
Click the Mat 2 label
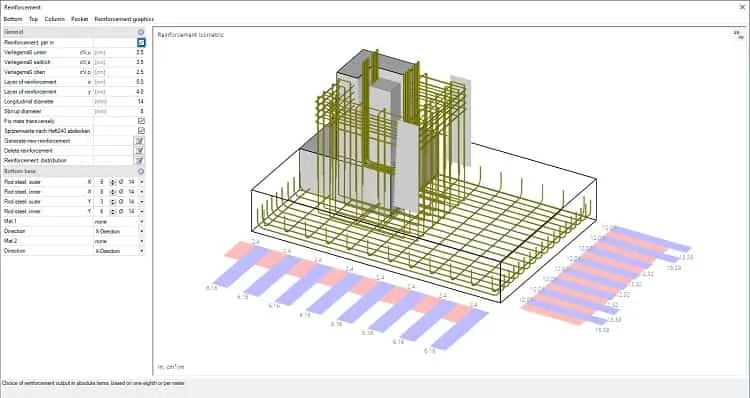(x=10, y=241)
